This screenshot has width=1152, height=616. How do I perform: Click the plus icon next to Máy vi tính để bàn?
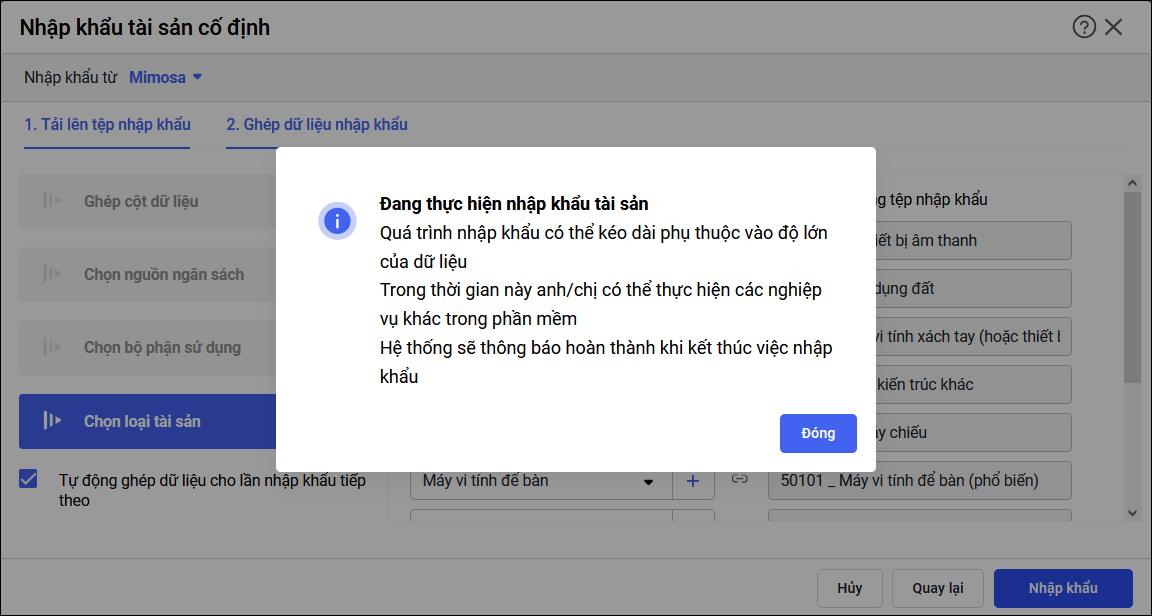point(693,481)
